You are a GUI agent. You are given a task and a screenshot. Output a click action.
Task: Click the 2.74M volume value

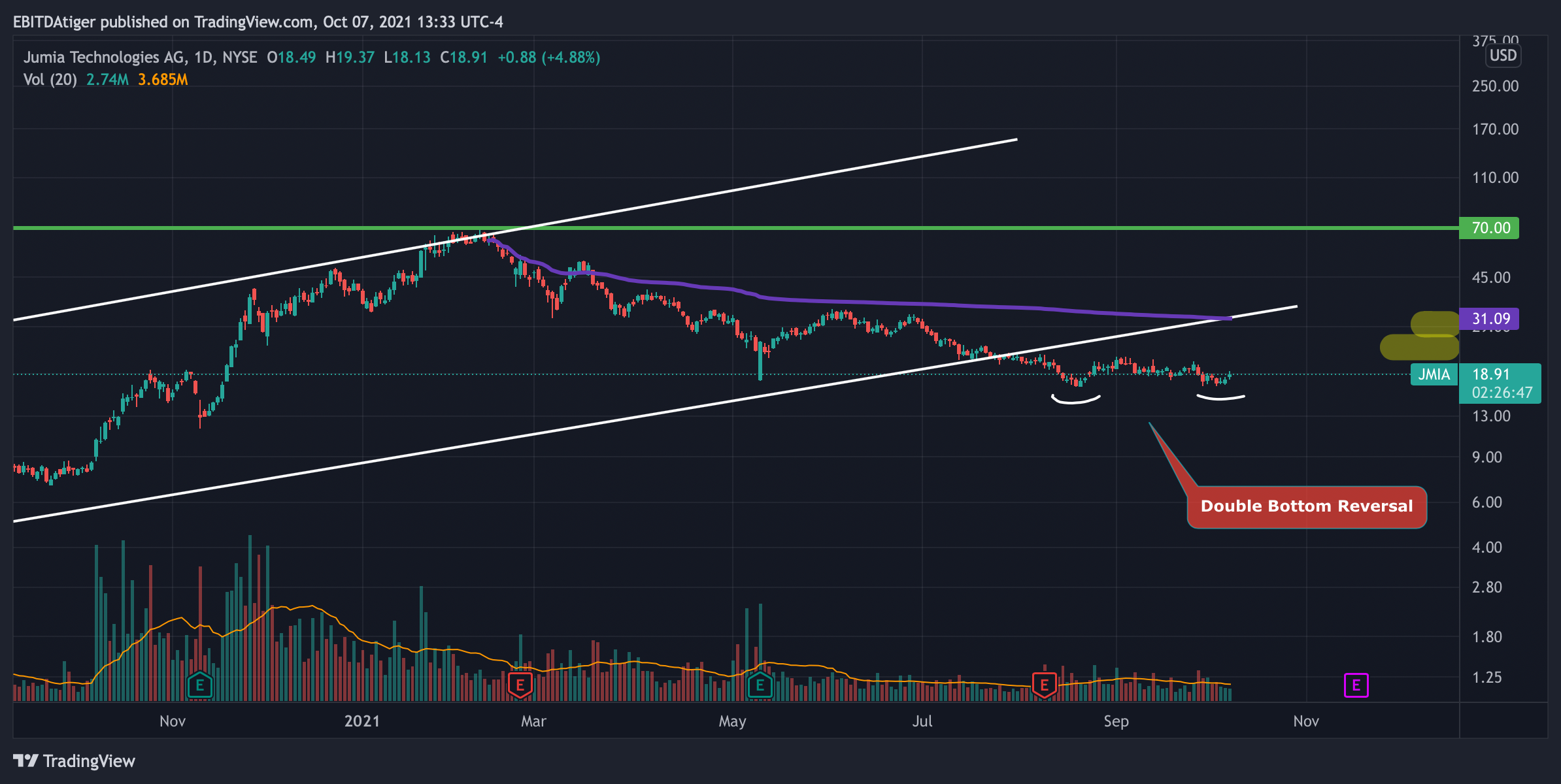coord(107,80)
